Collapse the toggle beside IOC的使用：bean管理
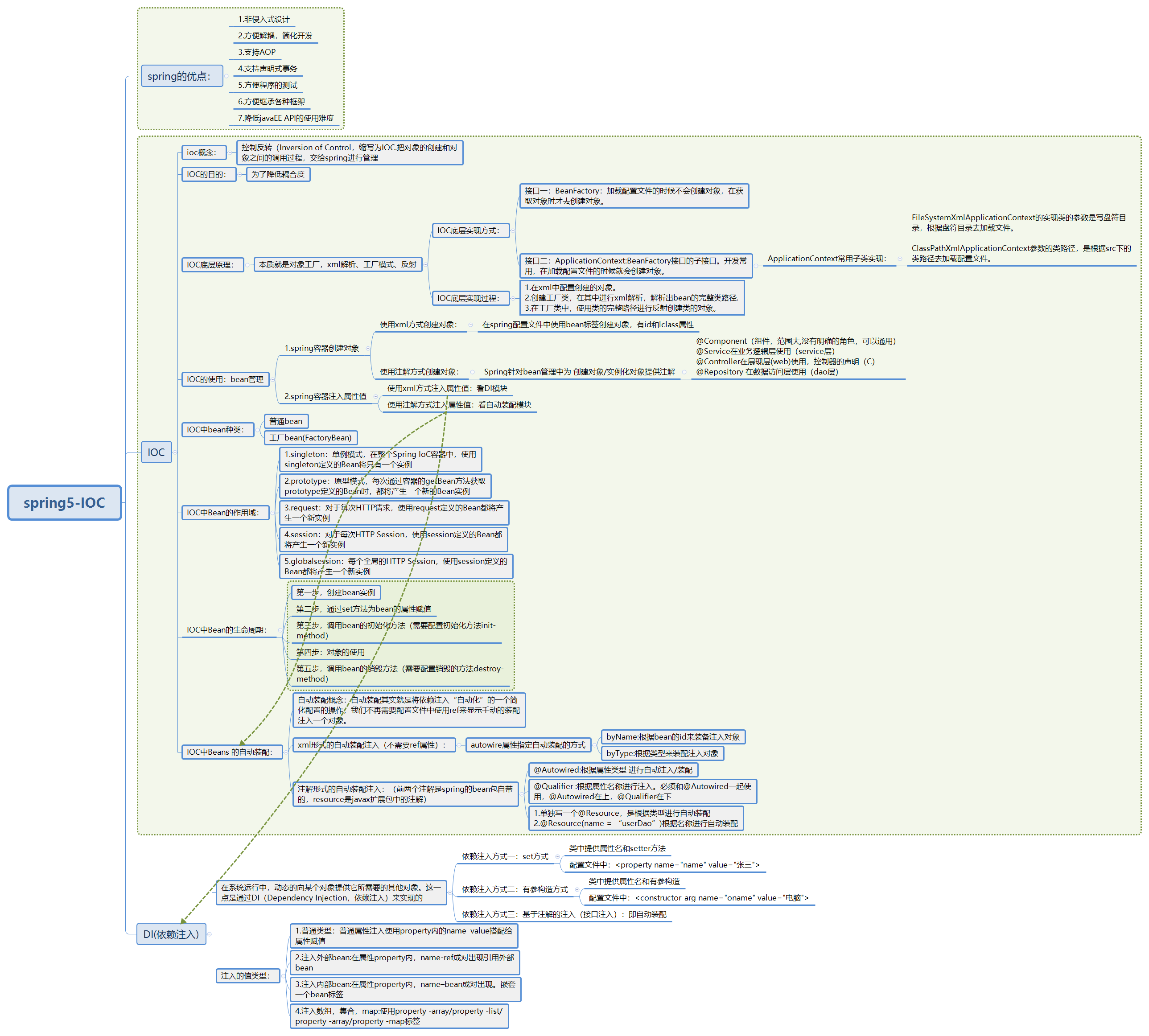Image resolution: width=1149 pixels, height=1036 pixels. point(272,380)
